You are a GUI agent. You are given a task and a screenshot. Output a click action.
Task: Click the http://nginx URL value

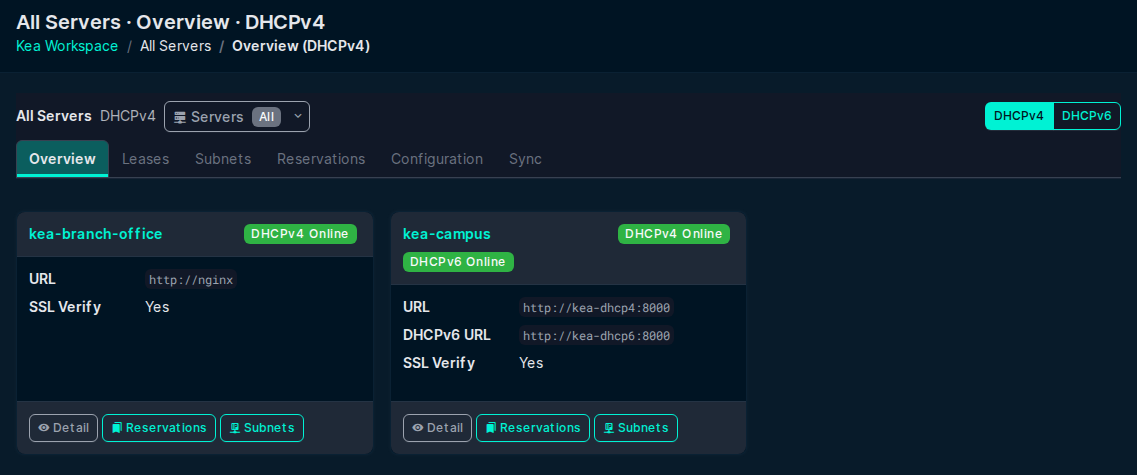[191, 280]
